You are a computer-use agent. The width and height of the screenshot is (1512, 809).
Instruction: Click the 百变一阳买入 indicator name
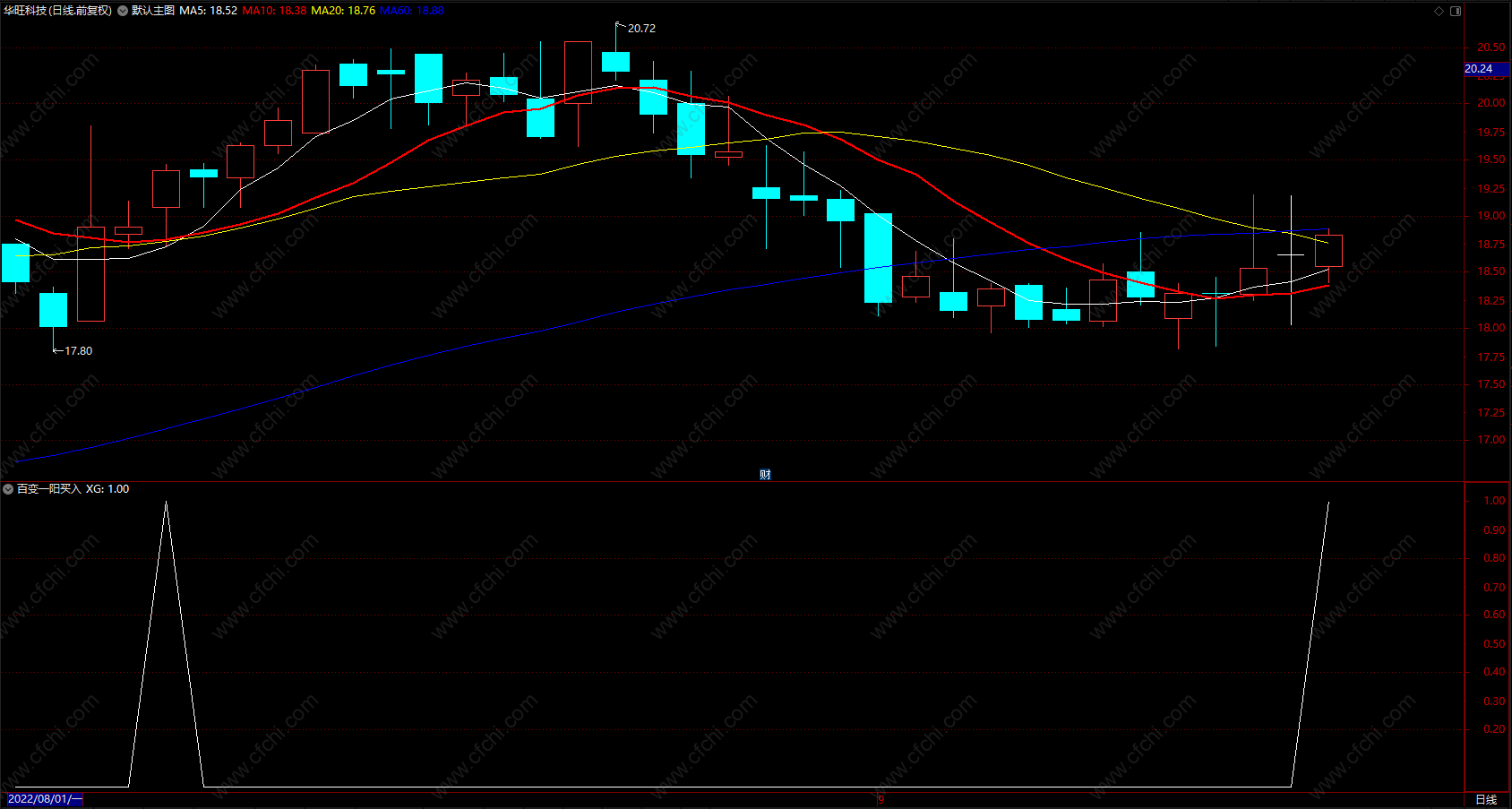(49, 489)
